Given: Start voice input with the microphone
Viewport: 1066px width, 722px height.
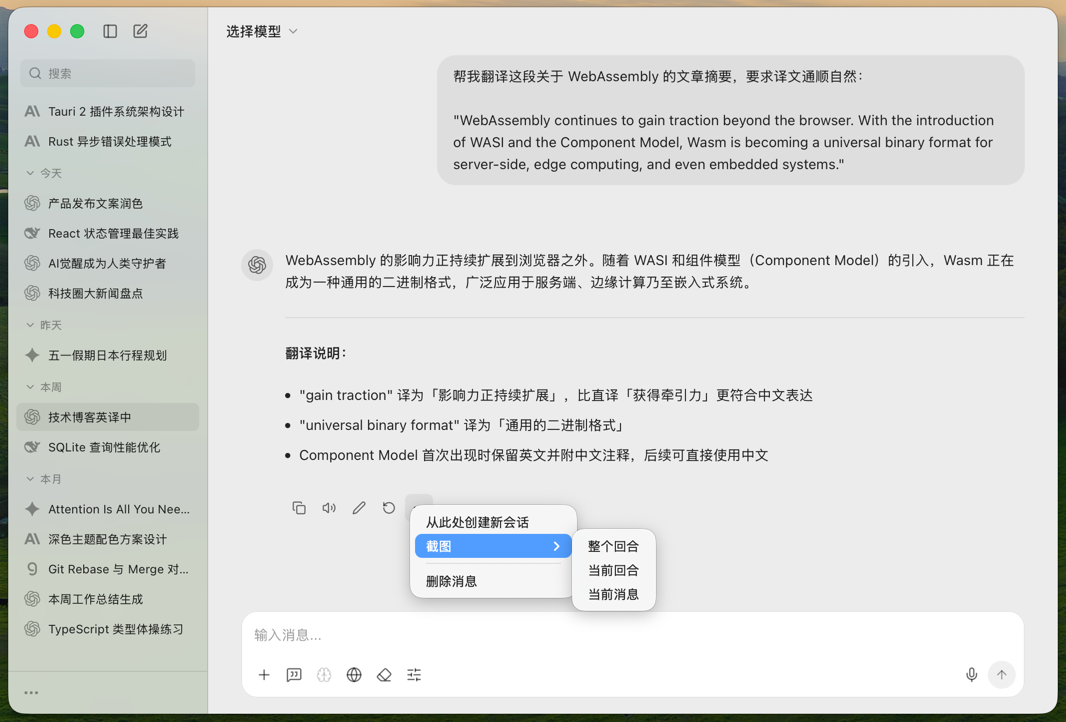Looking at the screenshot, I should click(971, 675).
